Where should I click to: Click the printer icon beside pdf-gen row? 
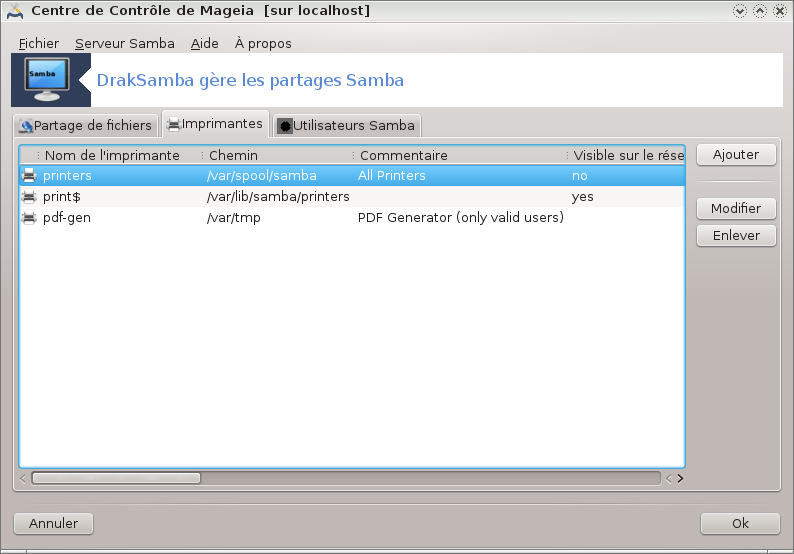pyautogui.click(x=29, y=218)
